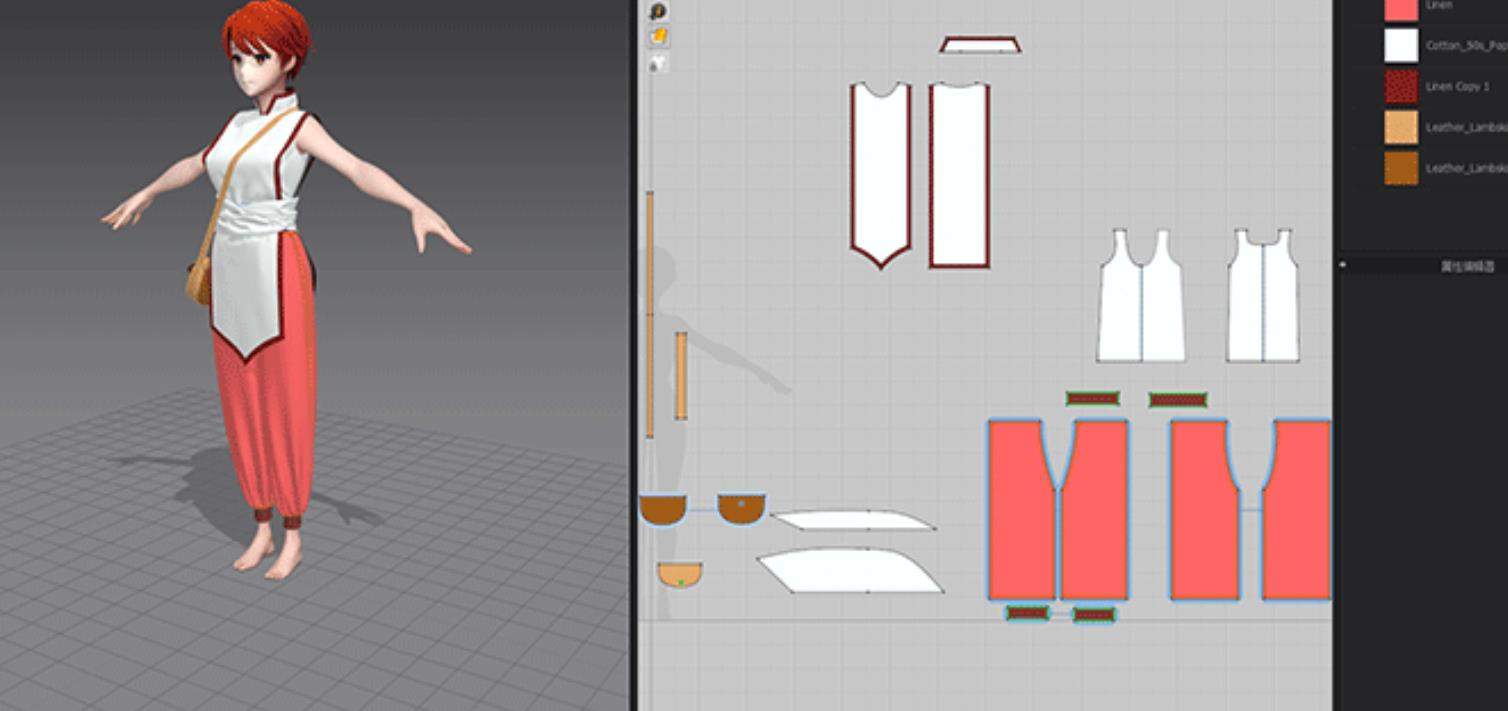1508x711 pixels.
Task: Pick the dark red Linen Copy 1 swatch
Action: tap(1401, 87)
